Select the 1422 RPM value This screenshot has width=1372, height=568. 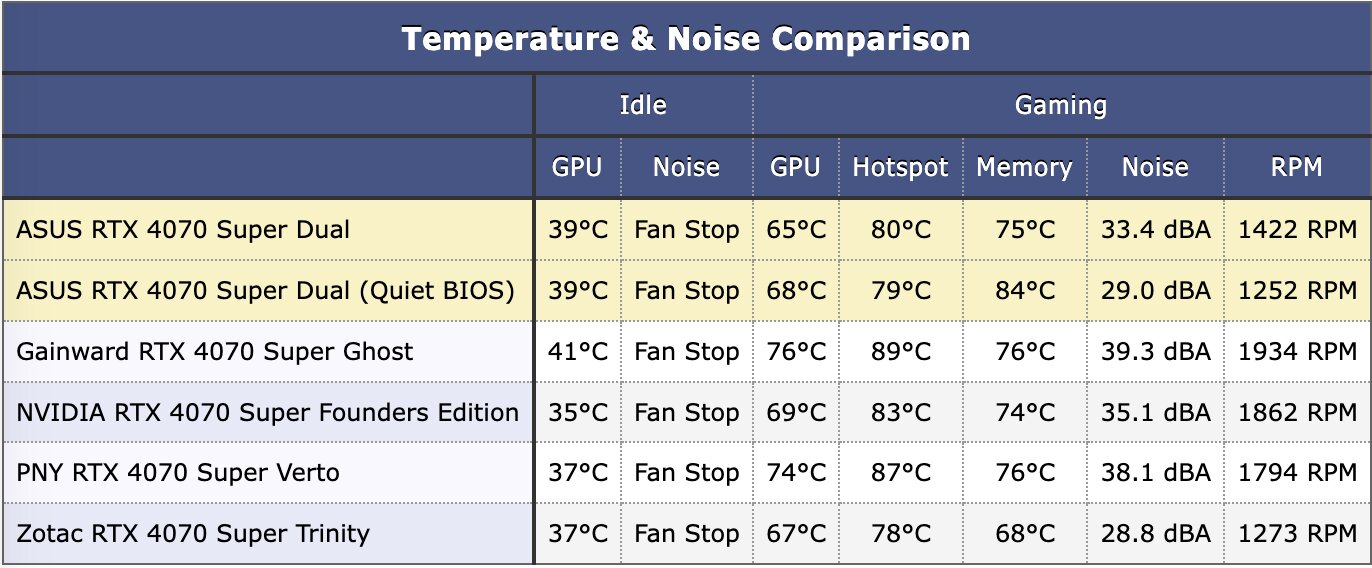pyautogui.click(x=1297, y=230)
